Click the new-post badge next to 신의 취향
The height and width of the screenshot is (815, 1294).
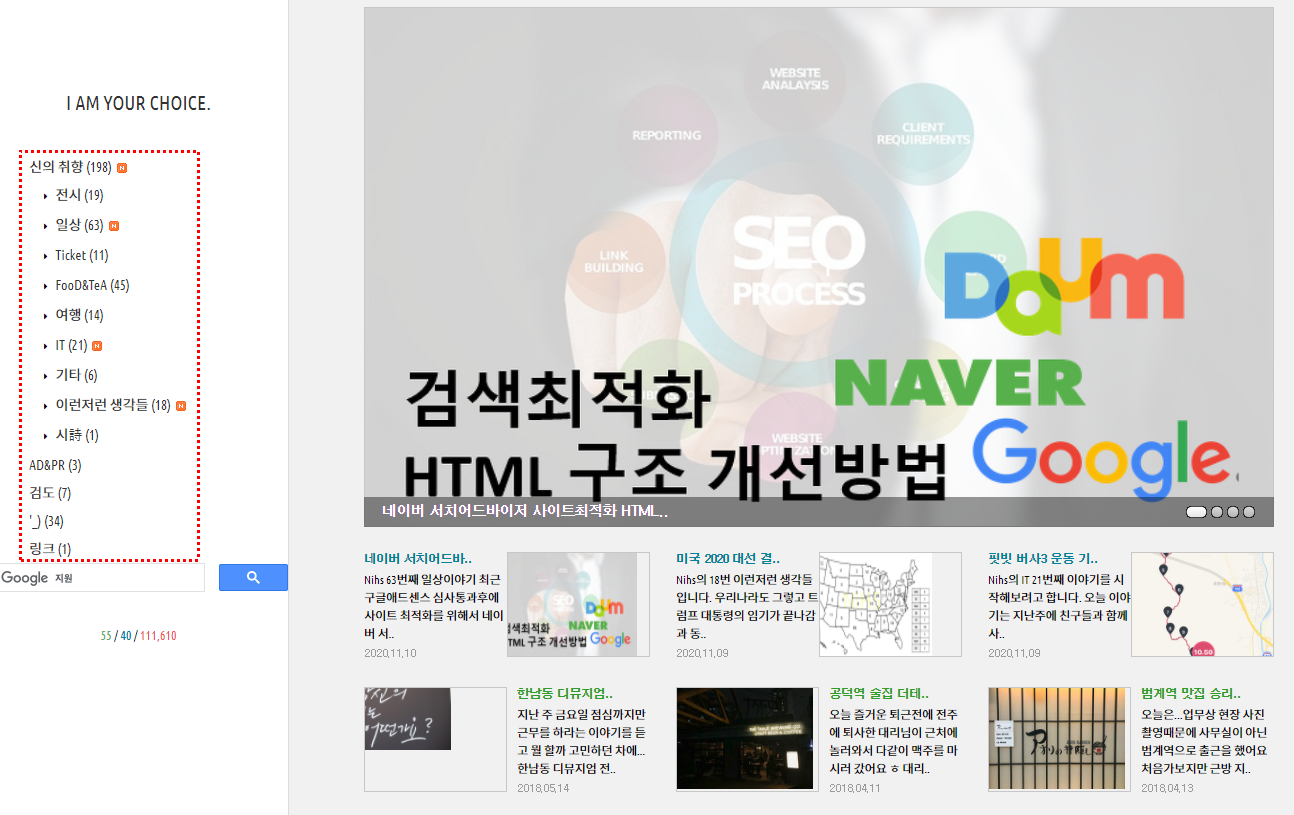(x=121, y=168)
